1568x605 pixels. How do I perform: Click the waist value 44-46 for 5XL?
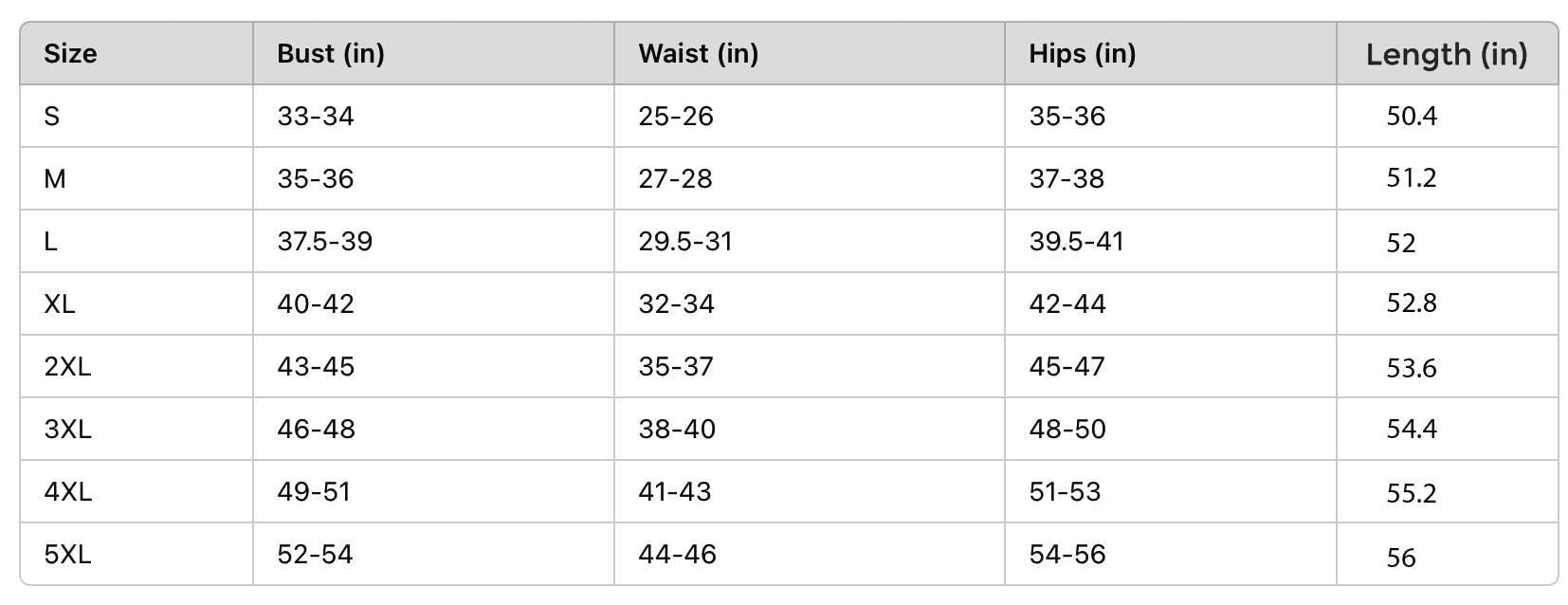677,555
